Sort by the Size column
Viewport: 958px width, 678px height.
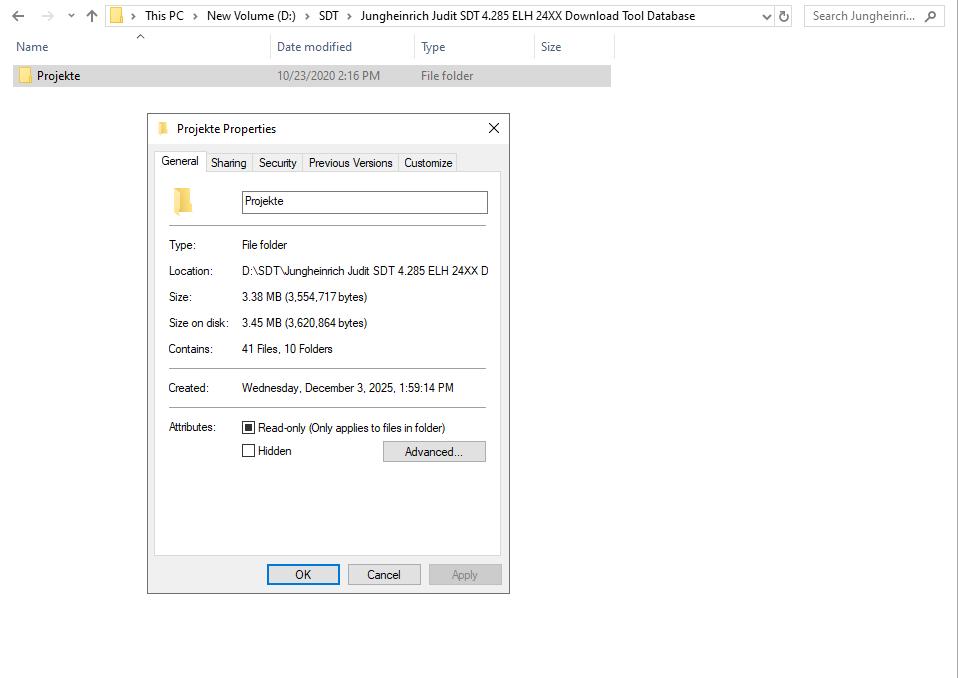pos(550,46)
